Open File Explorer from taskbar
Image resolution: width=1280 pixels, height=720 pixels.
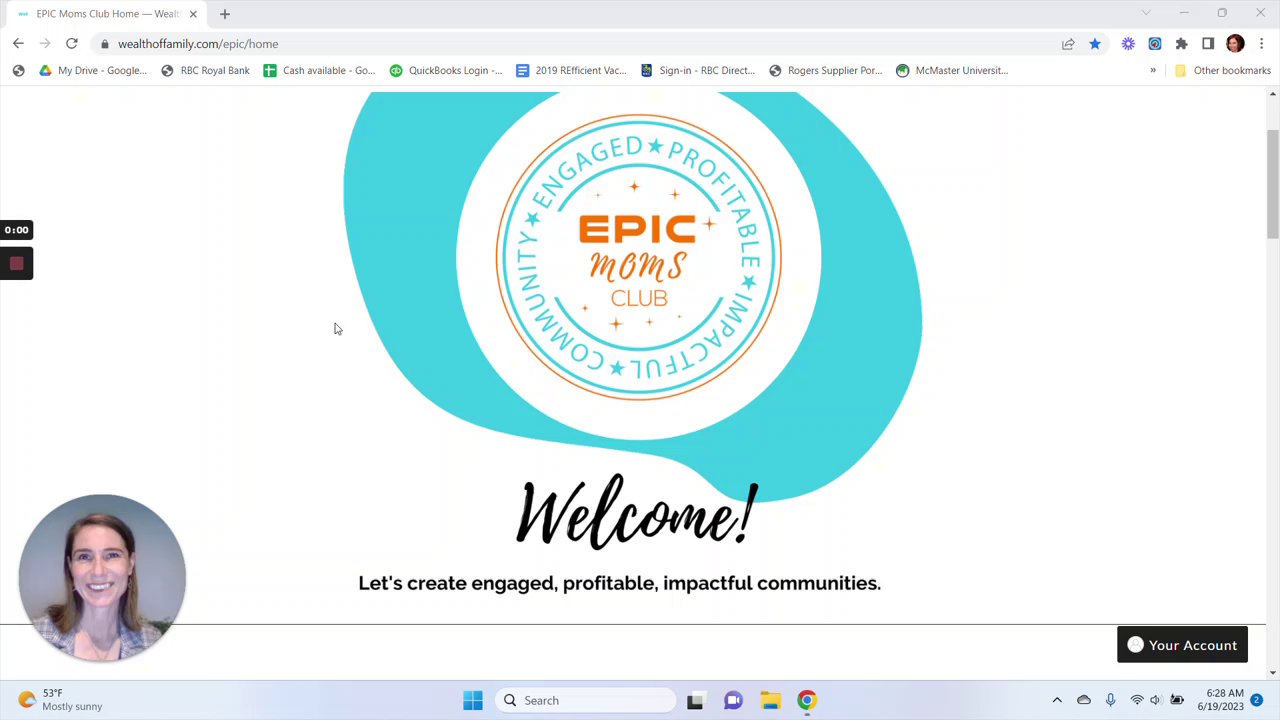[770, 700]
